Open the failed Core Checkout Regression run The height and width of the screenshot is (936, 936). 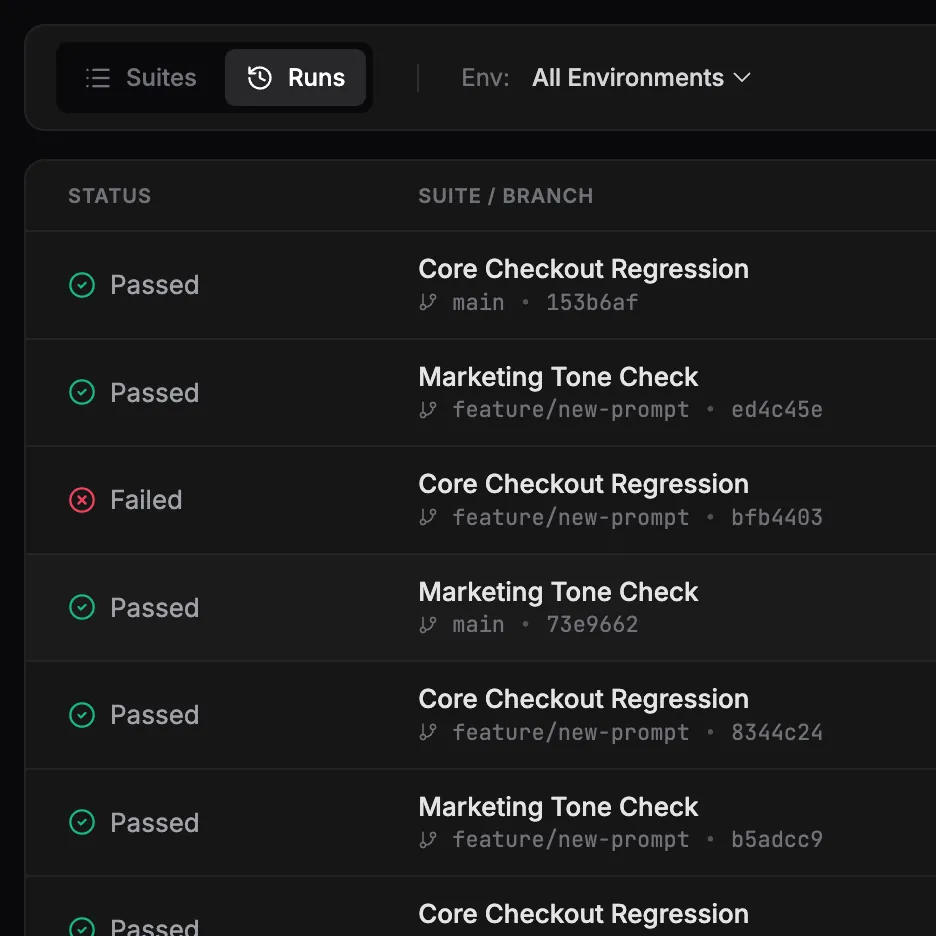(583, 484)
